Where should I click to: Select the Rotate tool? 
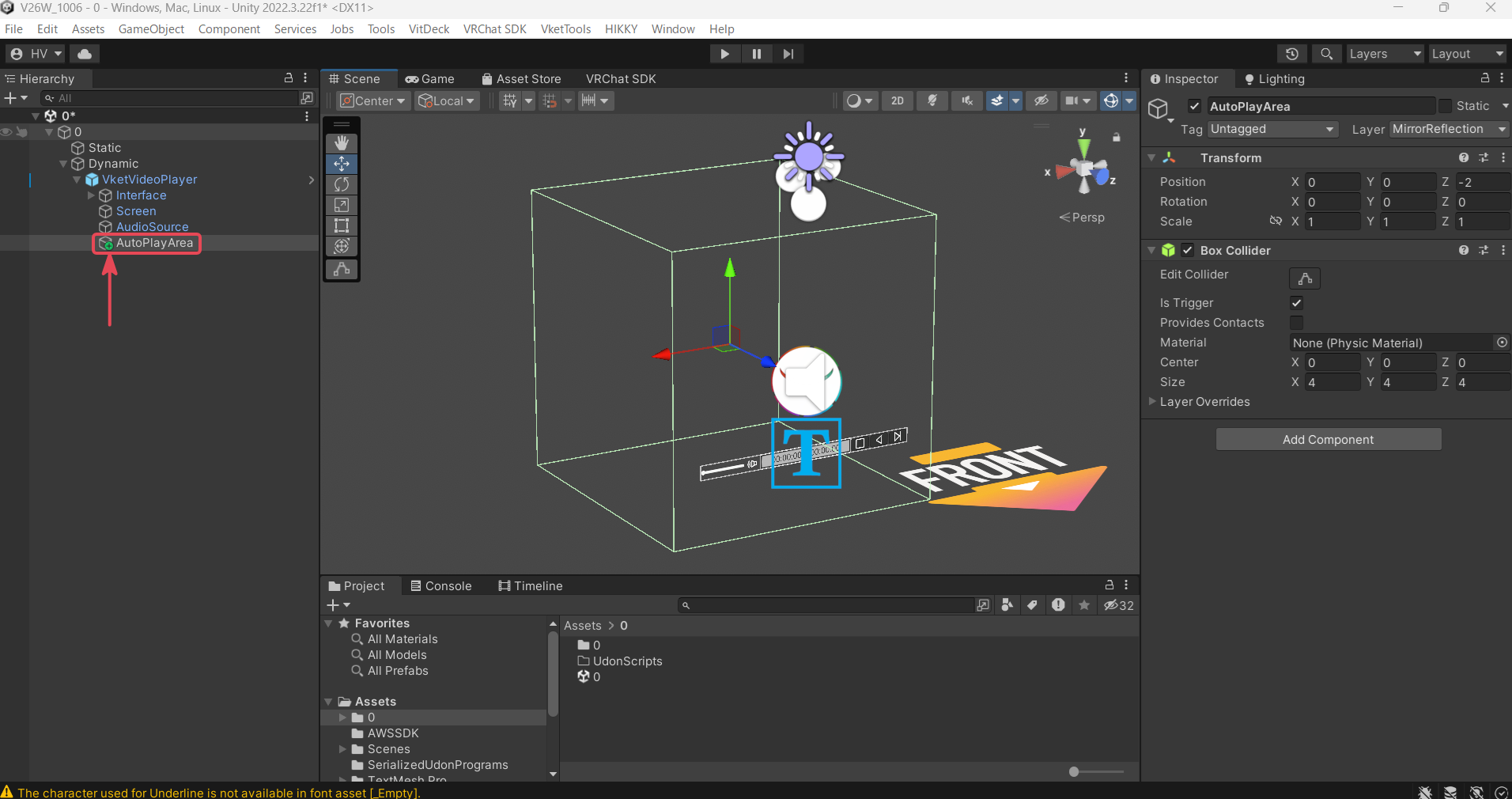pyautogui.click(x=342, y=184)
